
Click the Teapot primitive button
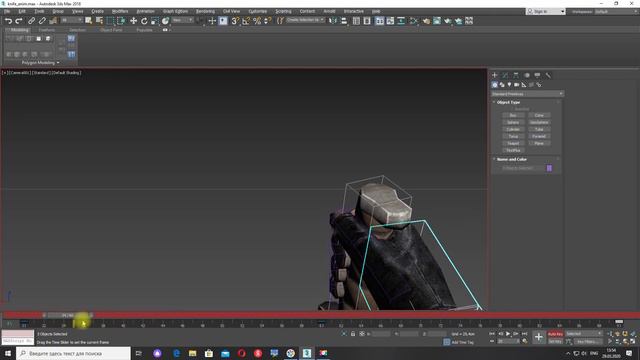point(513,143)
